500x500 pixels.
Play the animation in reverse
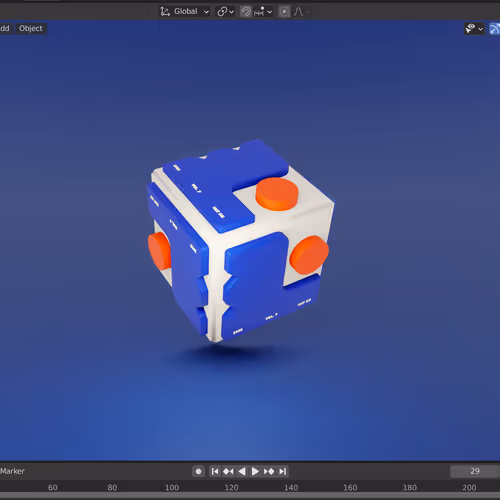pyautogui.click(x=242, y=471)
